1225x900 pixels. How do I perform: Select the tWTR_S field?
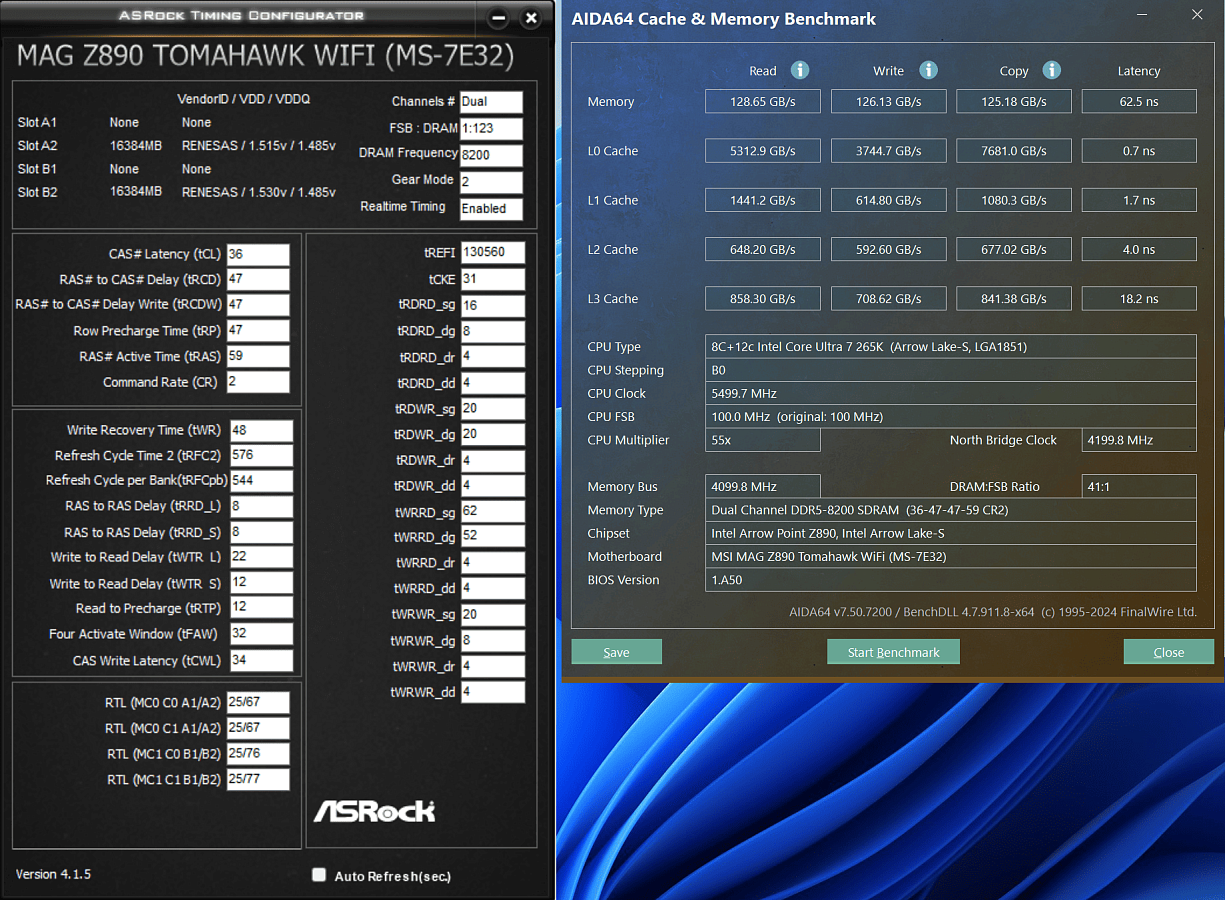(261, 583)
